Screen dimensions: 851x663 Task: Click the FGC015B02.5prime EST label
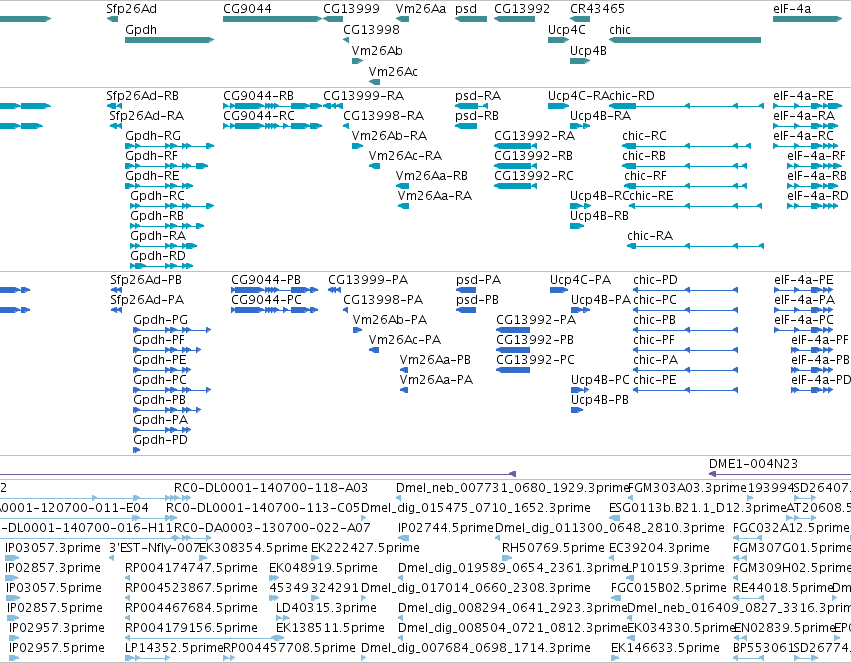(668, 588)
